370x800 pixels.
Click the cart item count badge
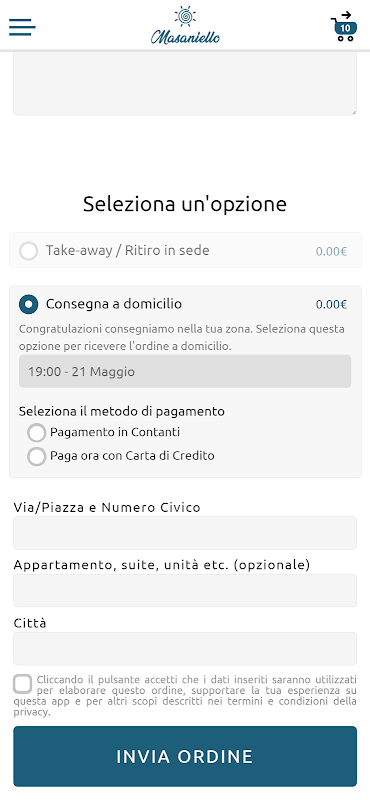[x=346, y=28]
